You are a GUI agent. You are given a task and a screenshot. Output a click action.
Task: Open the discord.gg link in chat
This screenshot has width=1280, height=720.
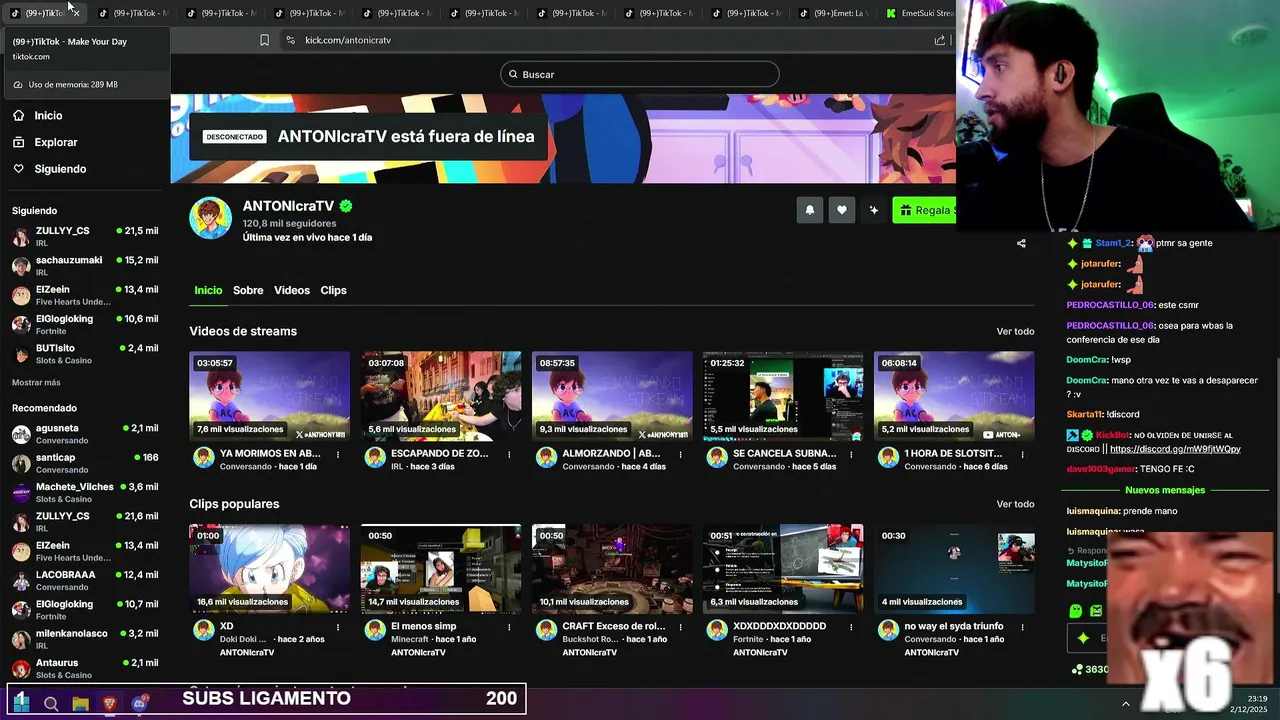[1175, 449]
